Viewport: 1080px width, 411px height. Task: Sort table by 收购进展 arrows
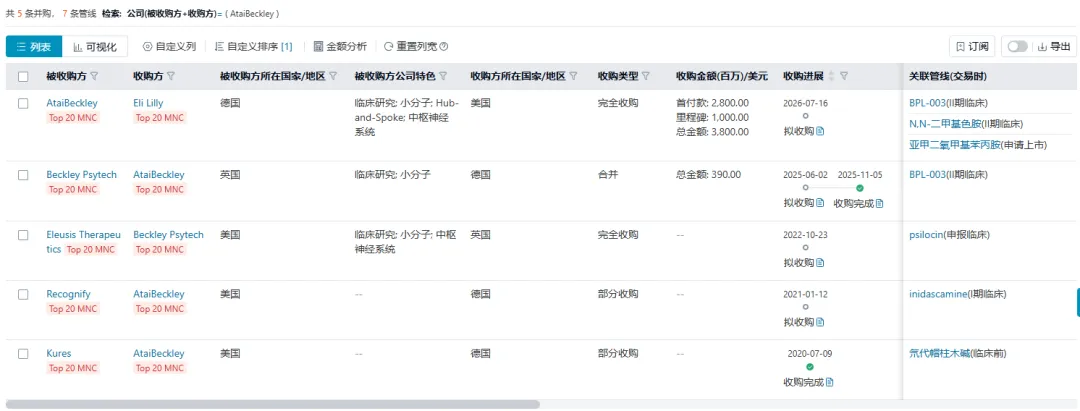coord(831,76)
